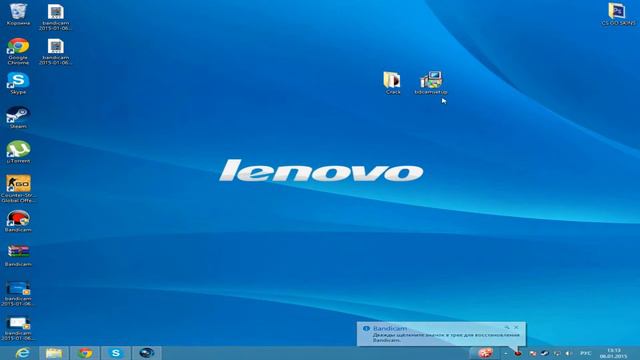Close the Bandicam notification balloon
The height and width of the screenshot is (360, 640).
(516, 327)
